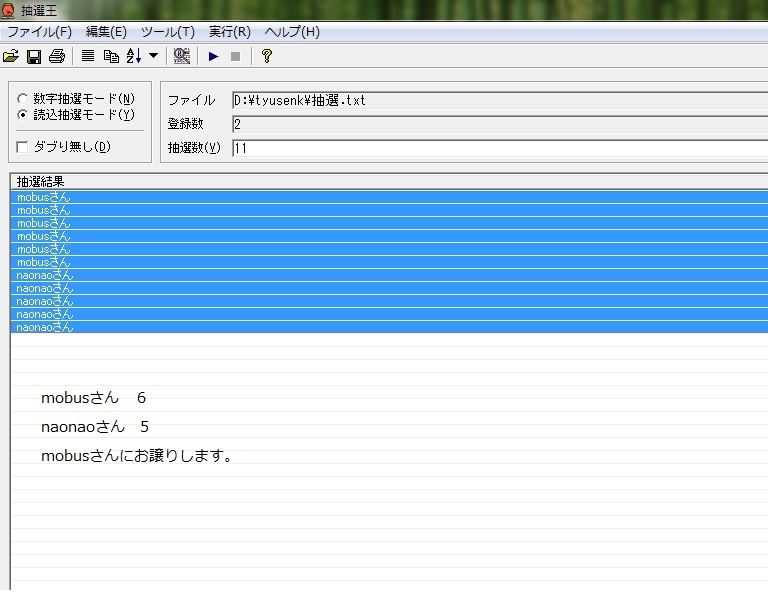This screenshot has width=768, height=614.
Task: Start the lottery with the play button
Action: tap(213, 56)
